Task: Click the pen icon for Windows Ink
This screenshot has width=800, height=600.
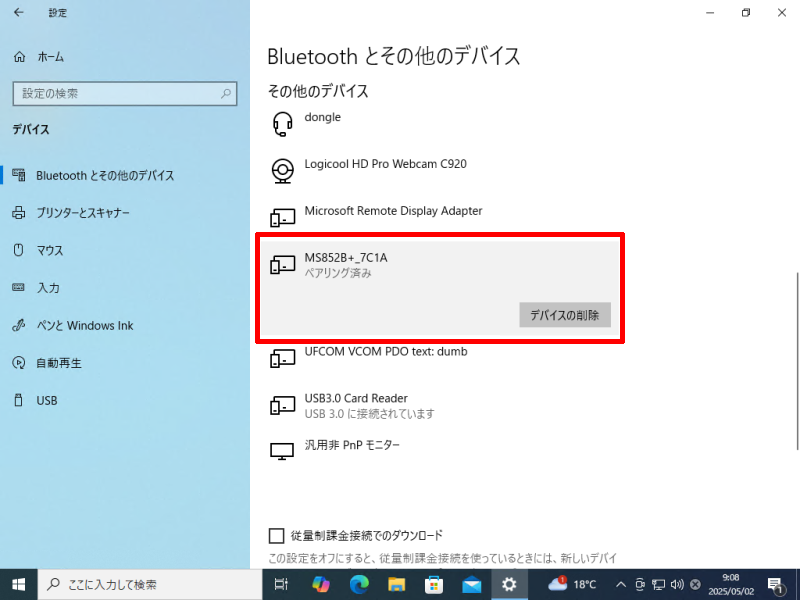Action: 19,325
